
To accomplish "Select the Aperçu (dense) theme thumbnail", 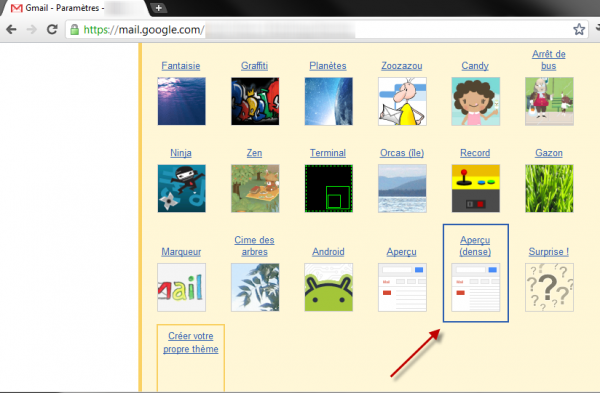I will (476, 287).
